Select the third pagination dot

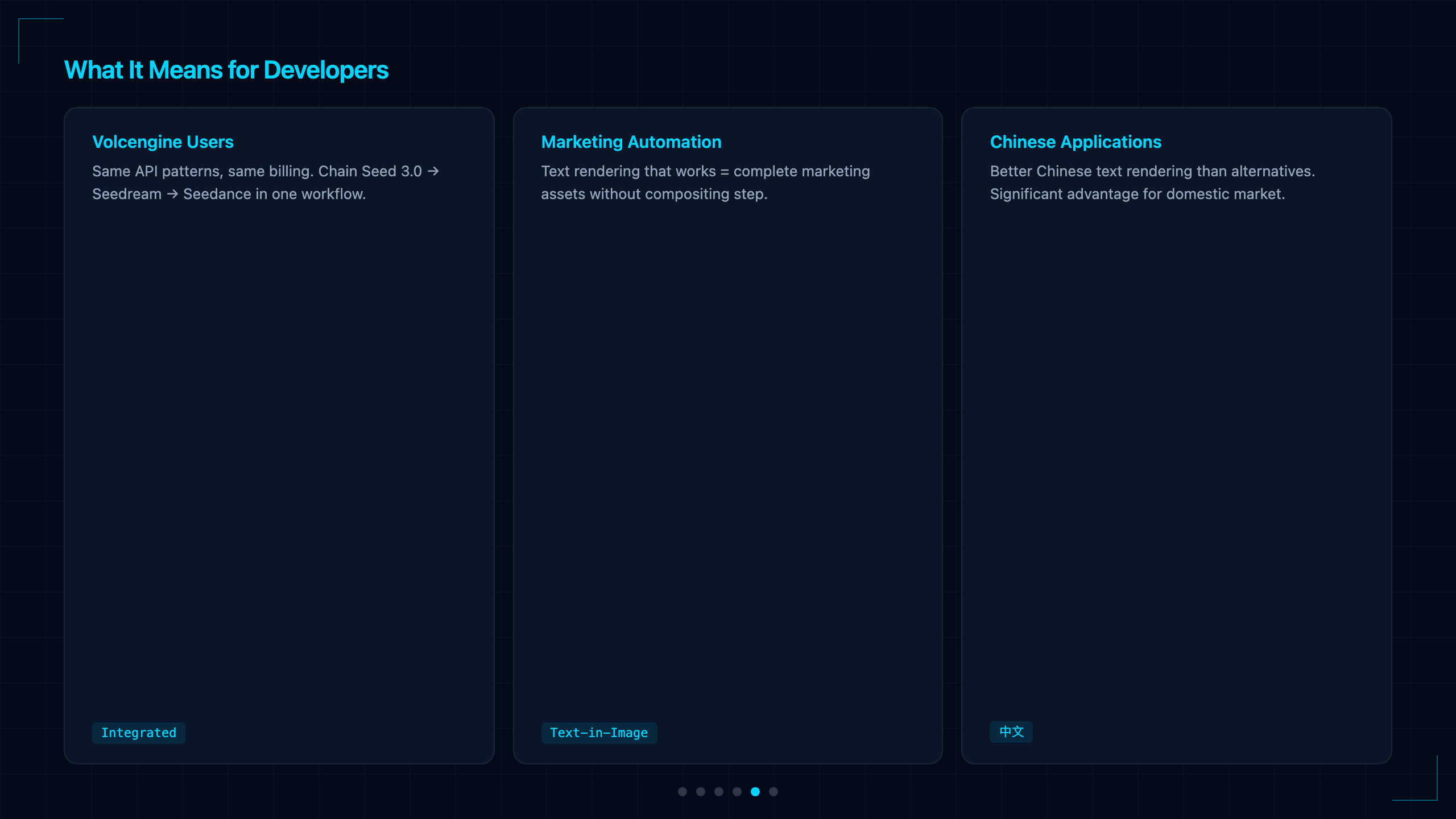(x=719, y=792)
